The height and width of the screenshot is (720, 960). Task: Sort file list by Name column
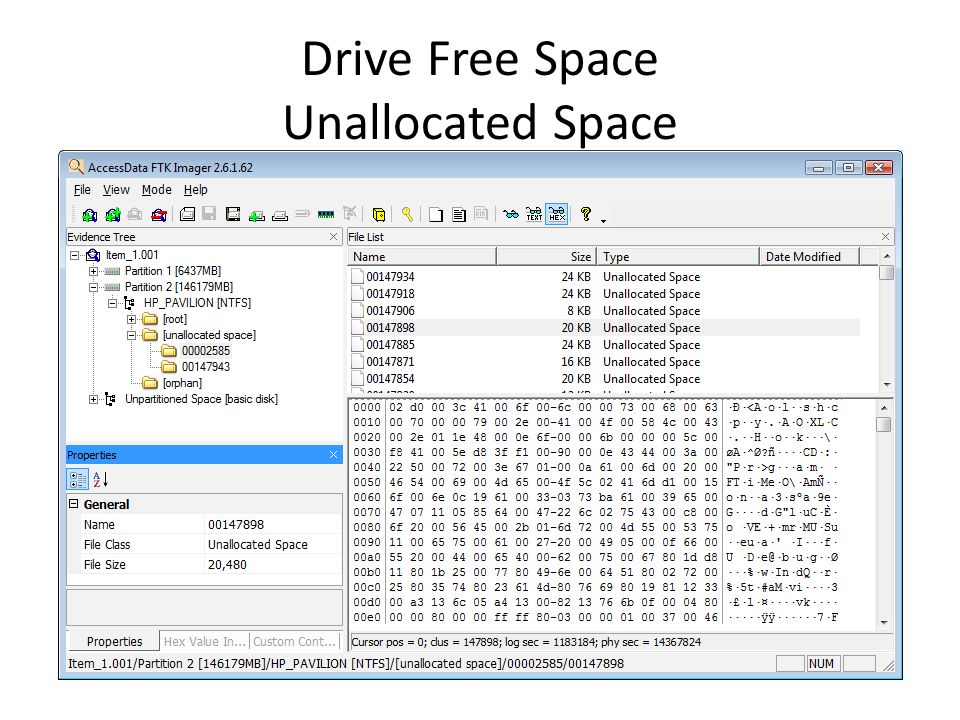tap(422, 257)
